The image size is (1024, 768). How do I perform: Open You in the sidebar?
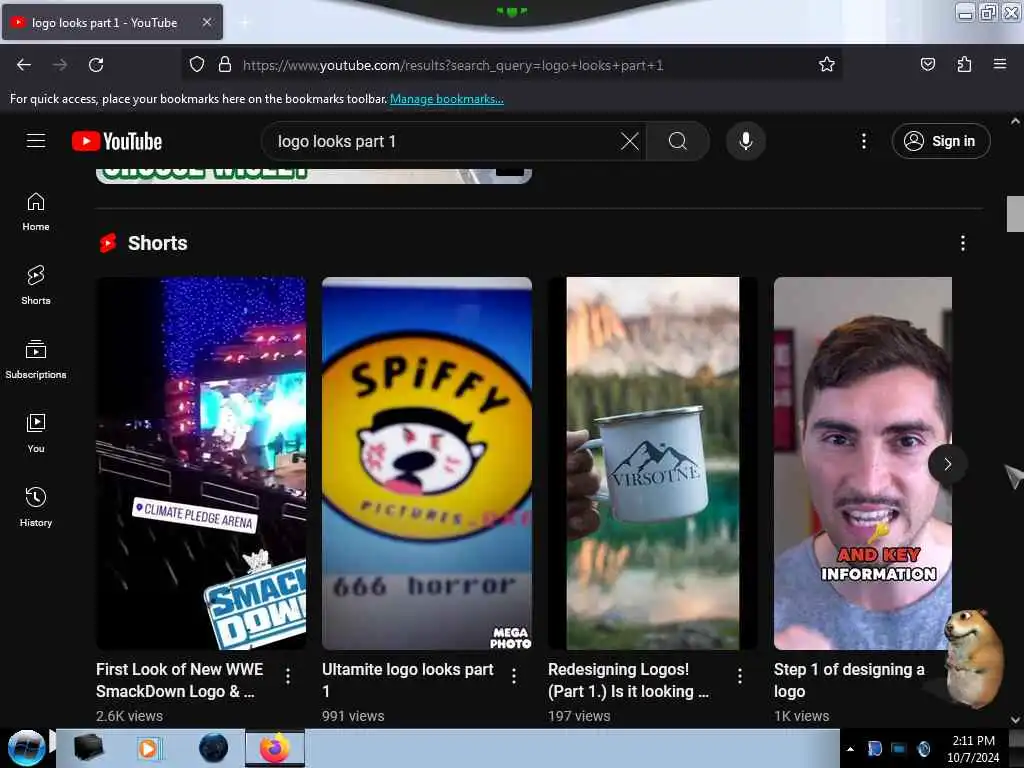pos(36,434)
